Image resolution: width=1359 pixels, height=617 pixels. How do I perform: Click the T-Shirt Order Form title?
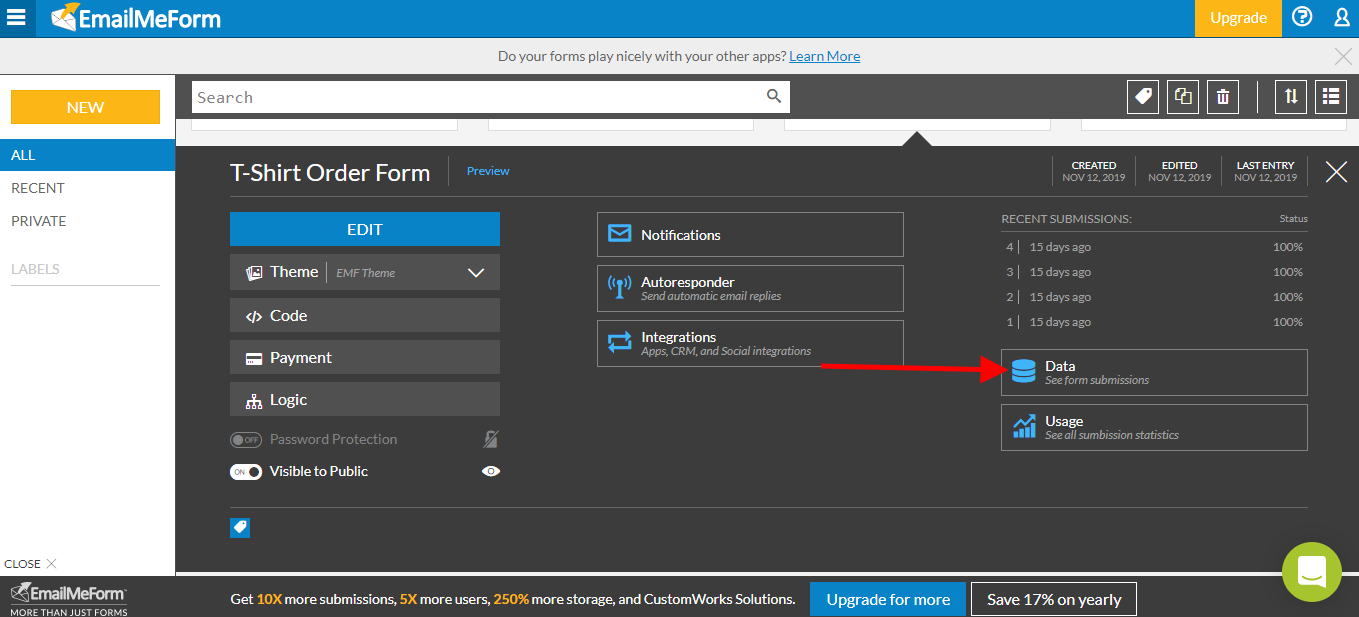coord(330,172)
